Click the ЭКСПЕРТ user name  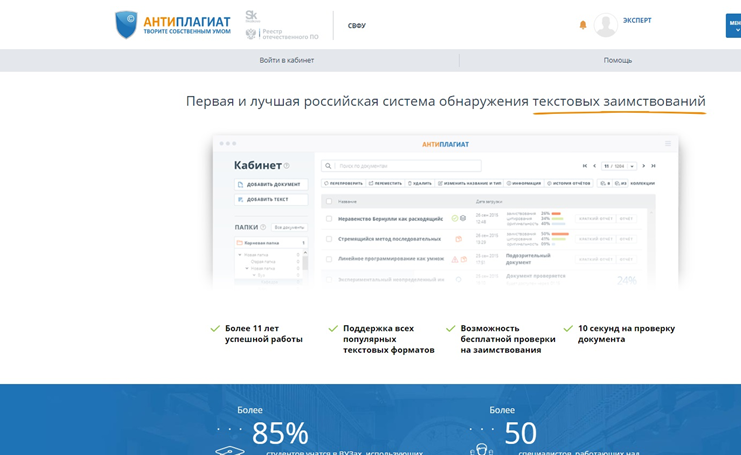(637, 20)
